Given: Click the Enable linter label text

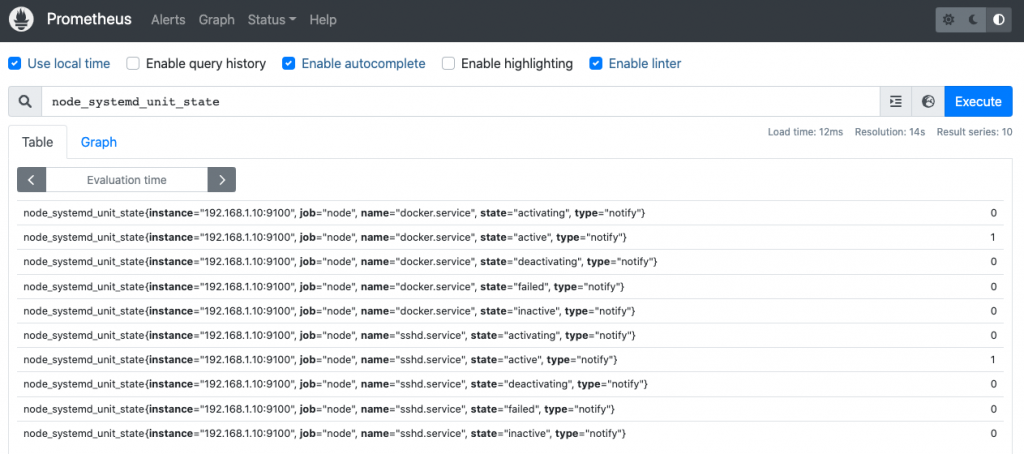Looking at the screenshot, I should pyautogui.click(x=645, y=63).
